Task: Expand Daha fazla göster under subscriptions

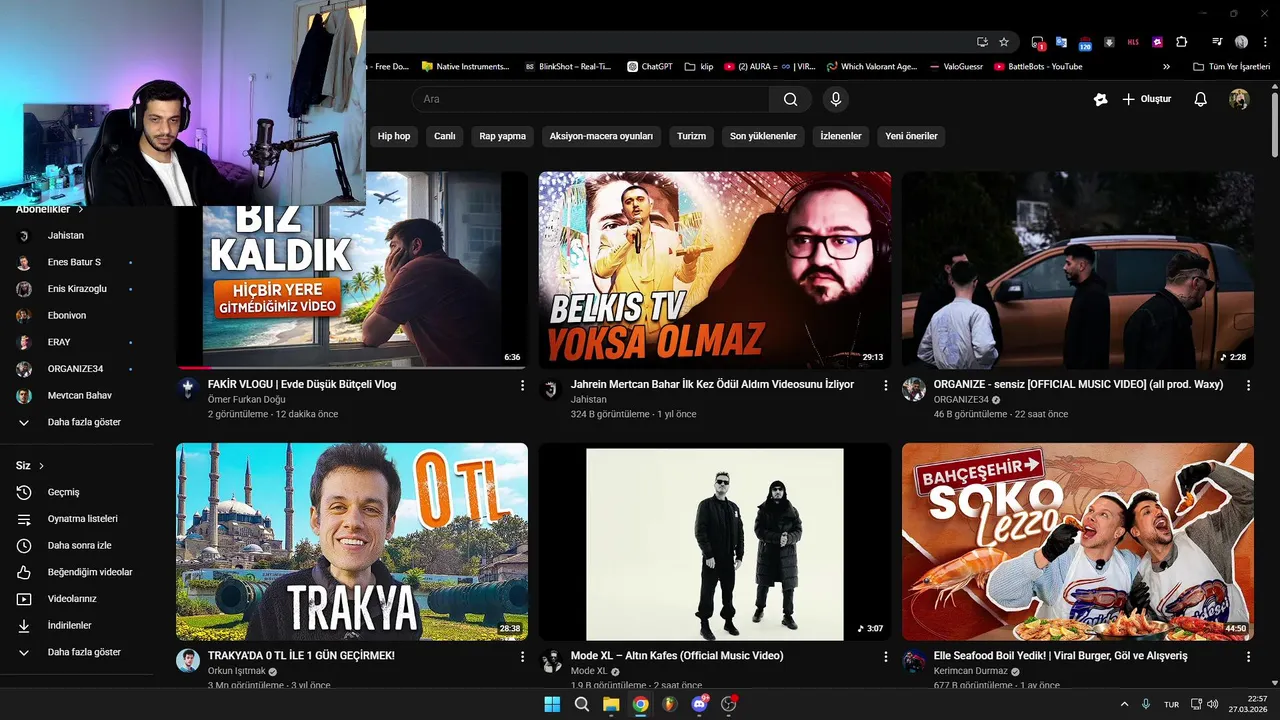Action: tap(77, 422)
